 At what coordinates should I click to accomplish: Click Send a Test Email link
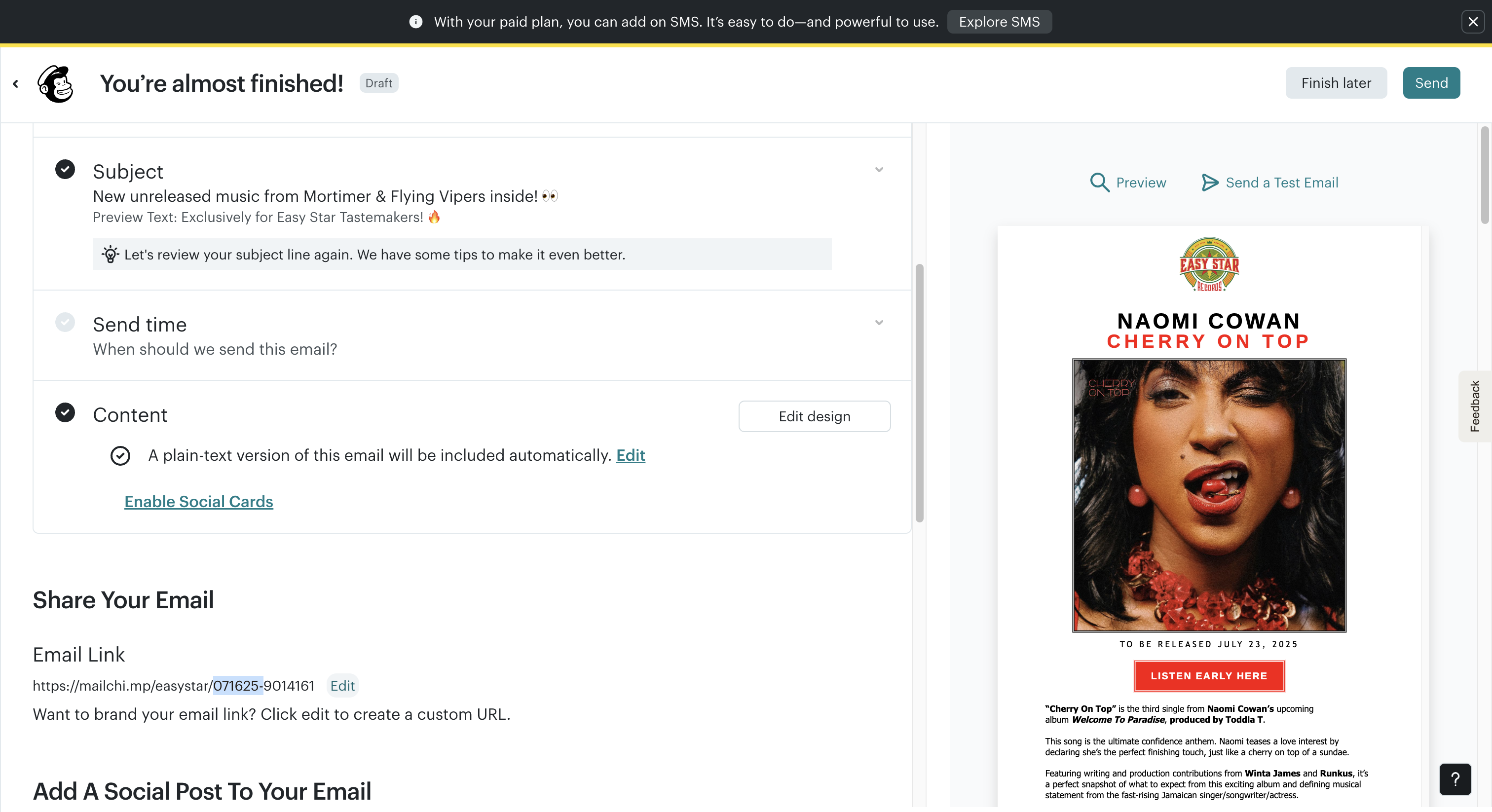[x=1282, y=183]
